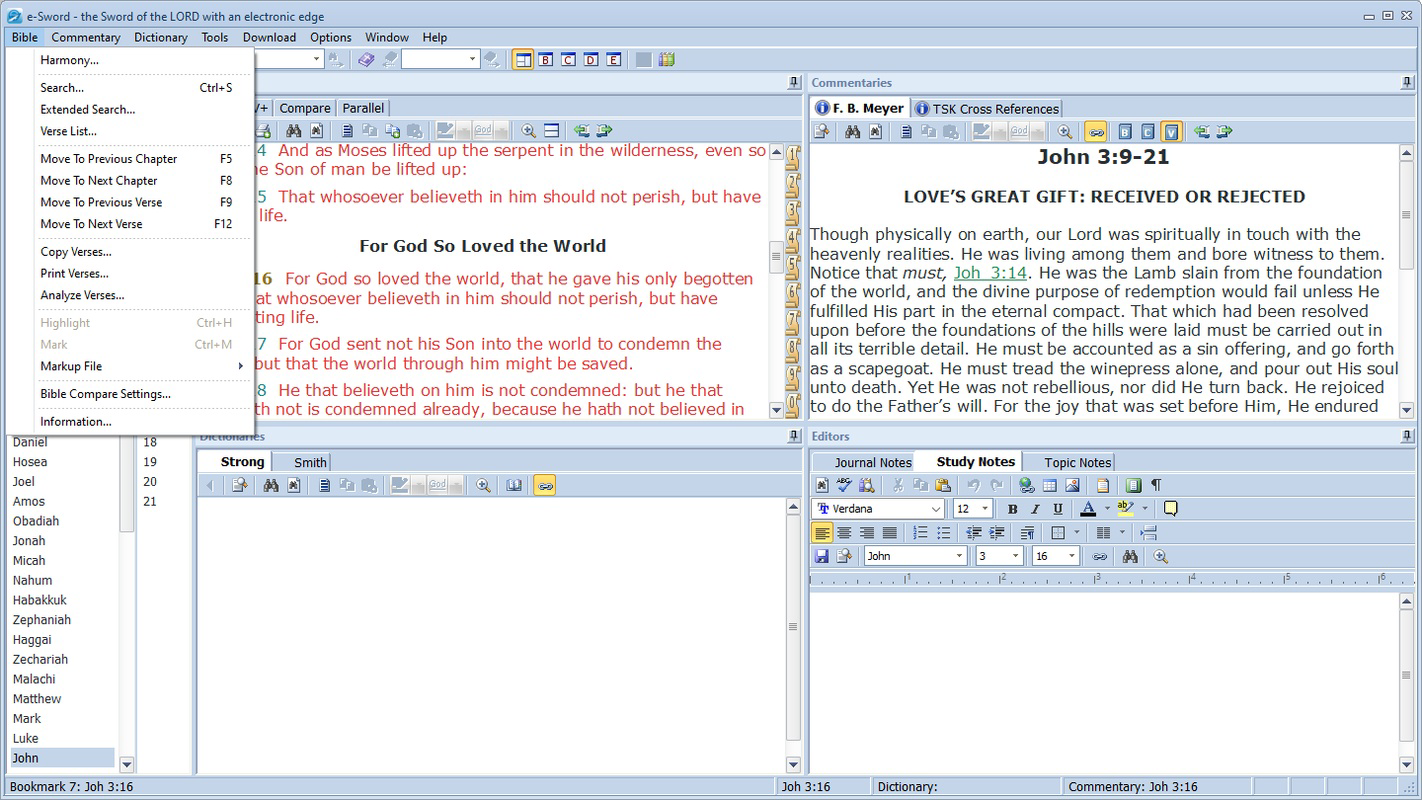
Task: Select chapter 21 in chapter list
Action: (150, 501)
